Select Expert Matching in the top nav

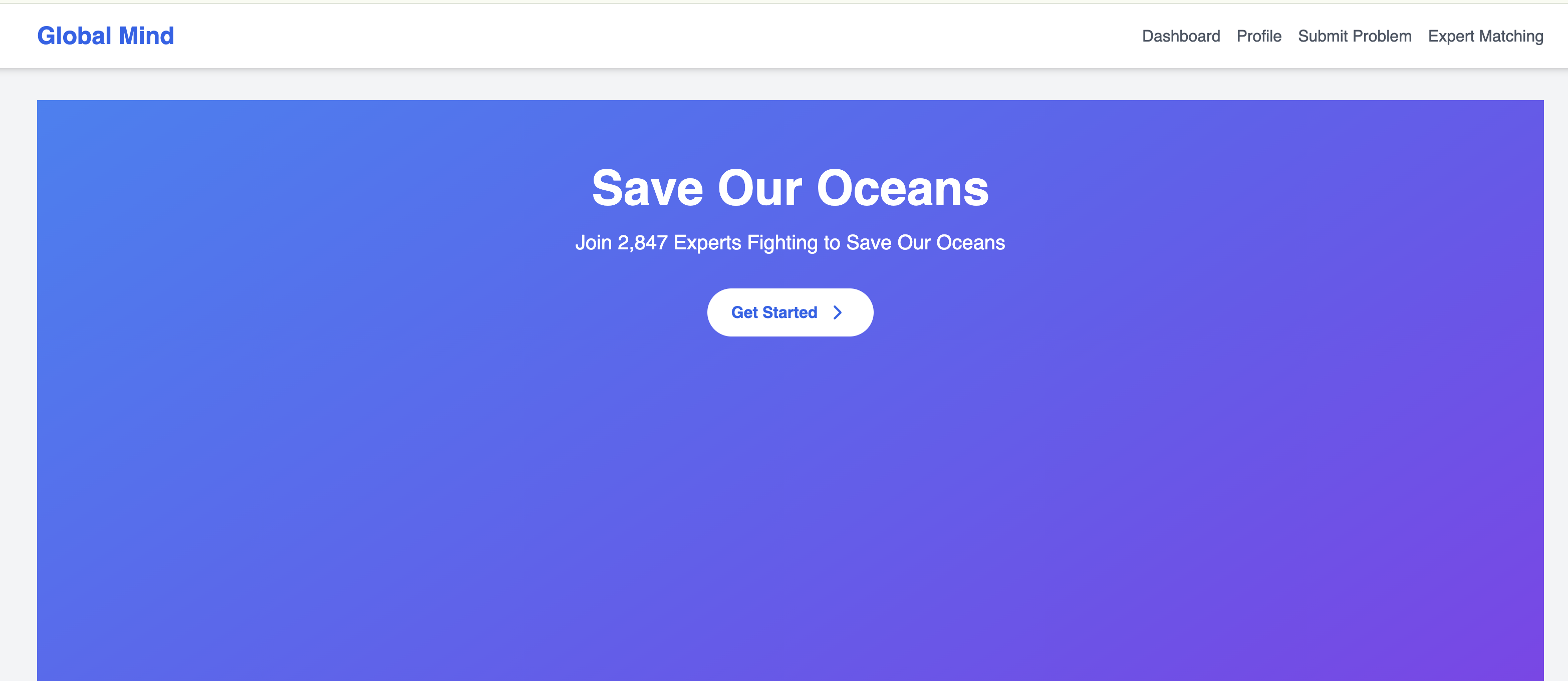coord(1485,37)
